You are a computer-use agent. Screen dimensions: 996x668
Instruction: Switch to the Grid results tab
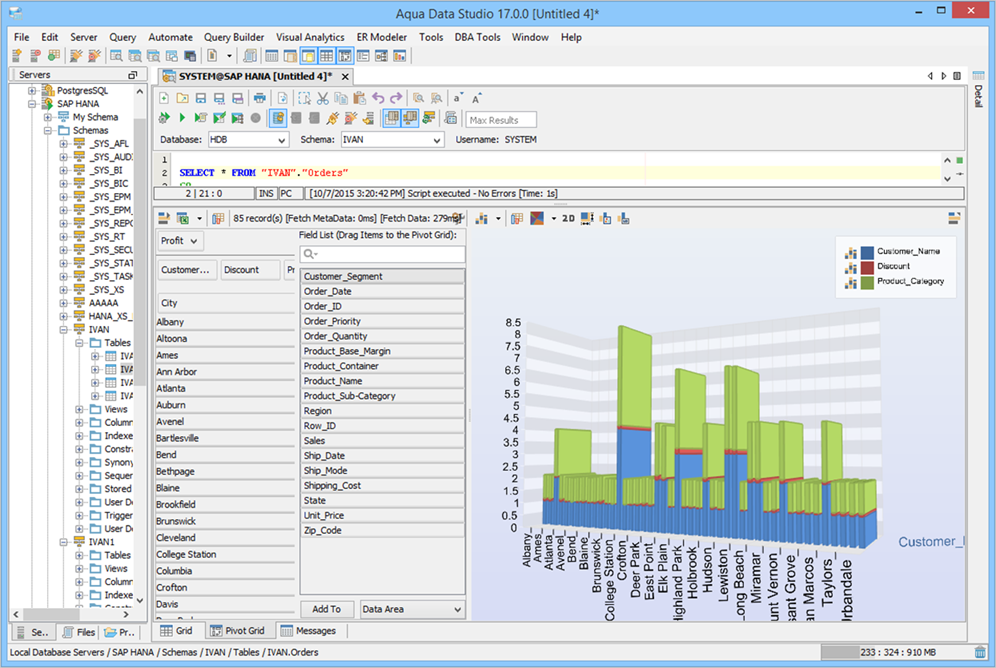tap(177, 631)
